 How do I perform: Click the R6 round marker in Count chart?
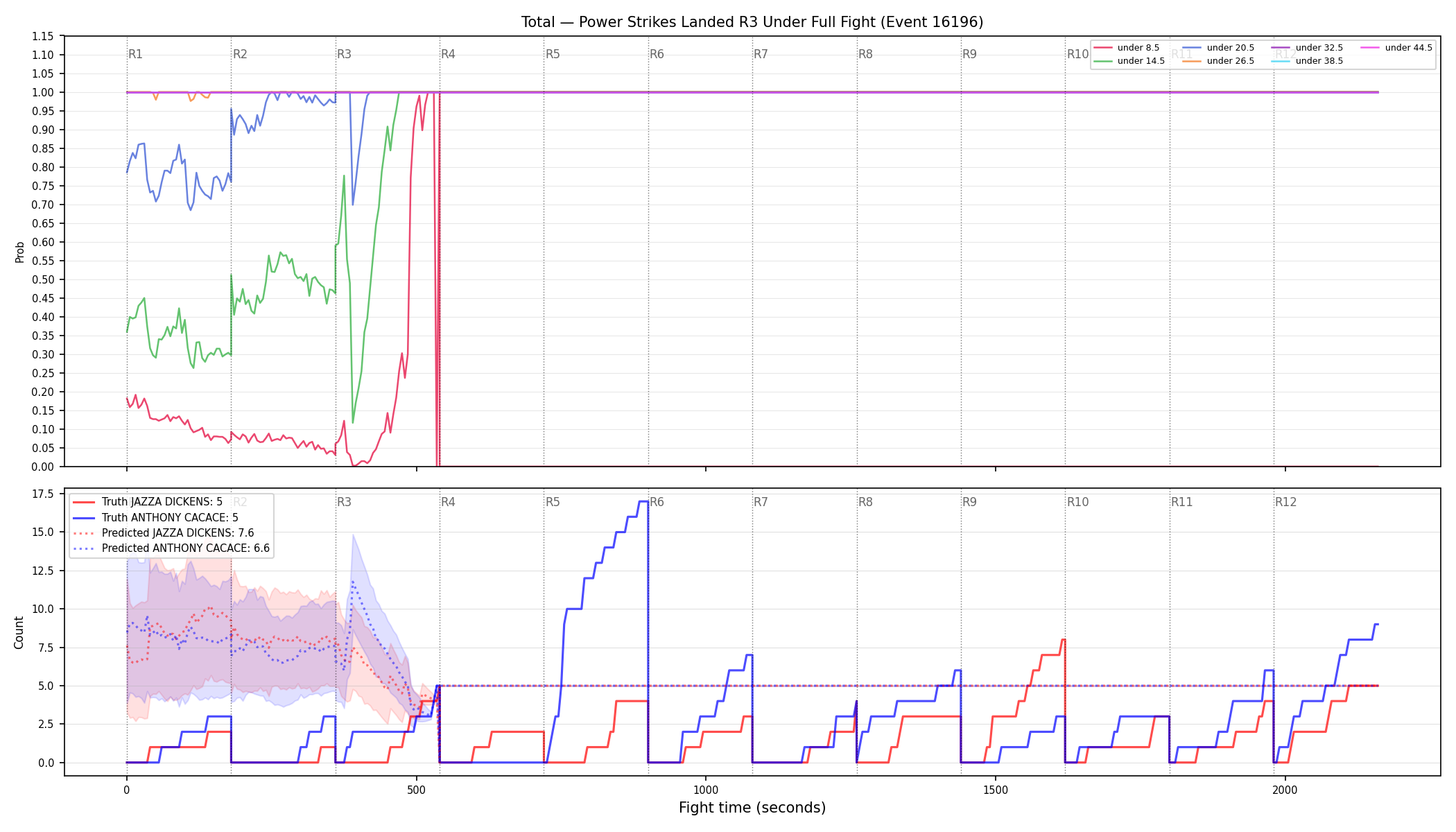point(657,502)
